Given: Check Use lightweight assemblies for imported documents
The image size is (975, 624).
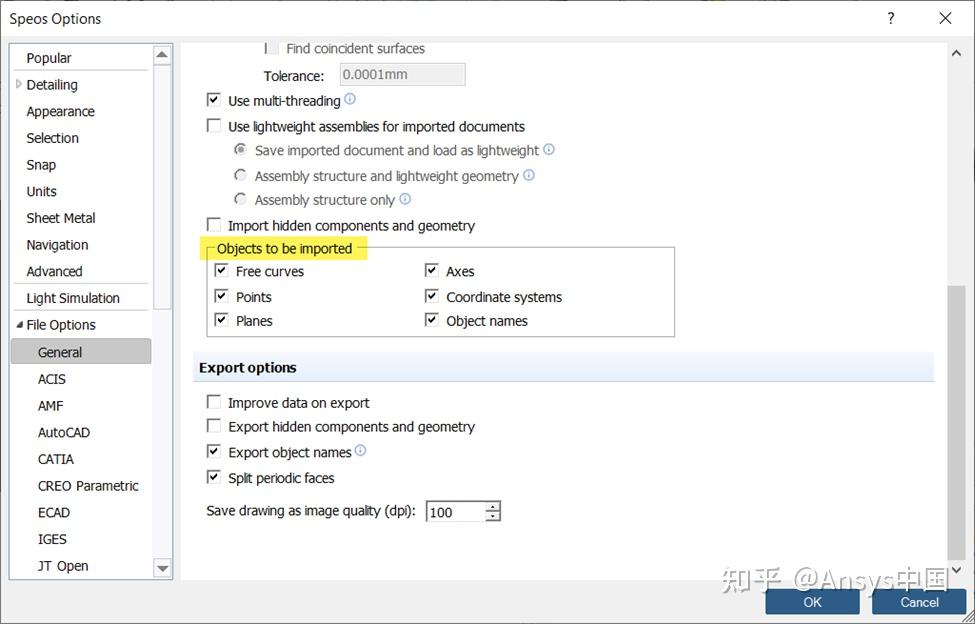Looking at the screenshot, I should coord(213,126).
